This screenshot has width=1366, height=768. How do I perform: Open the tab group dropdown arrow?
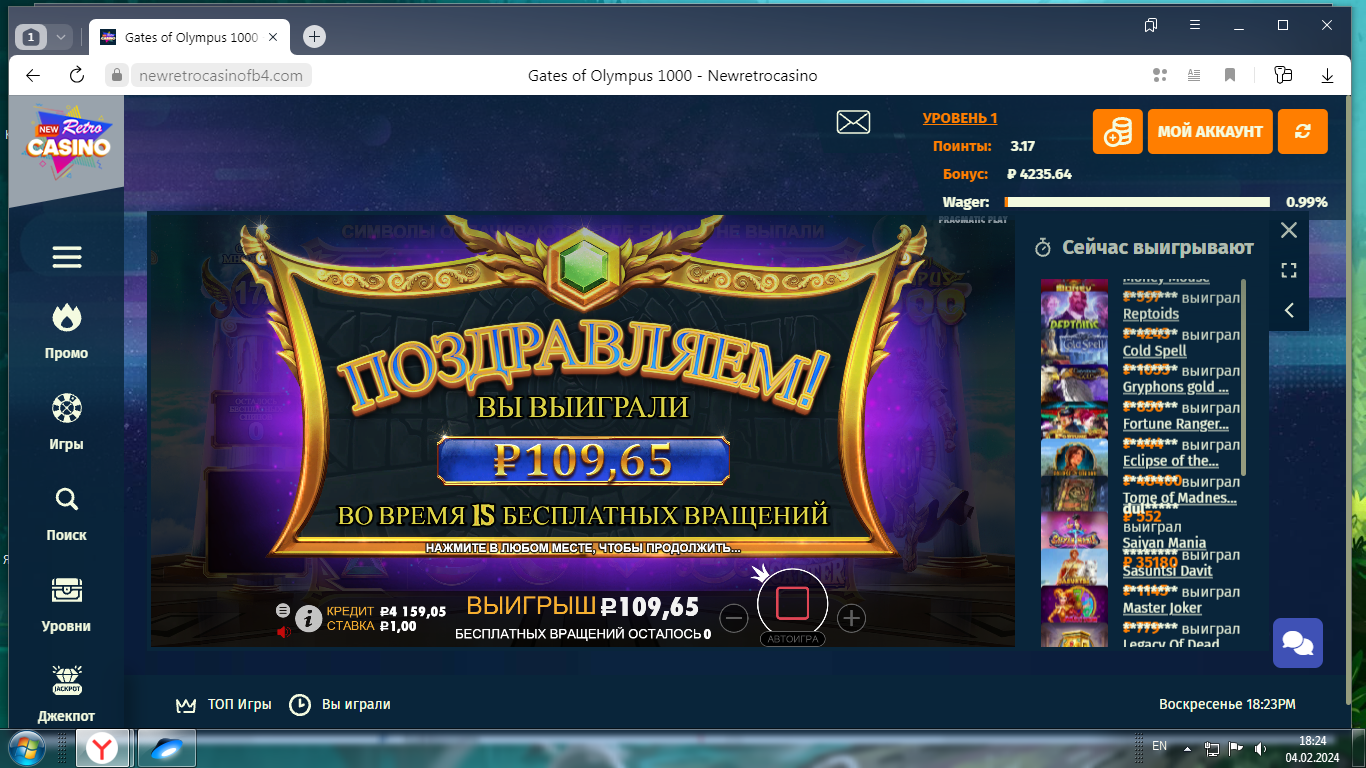[61, 37]
